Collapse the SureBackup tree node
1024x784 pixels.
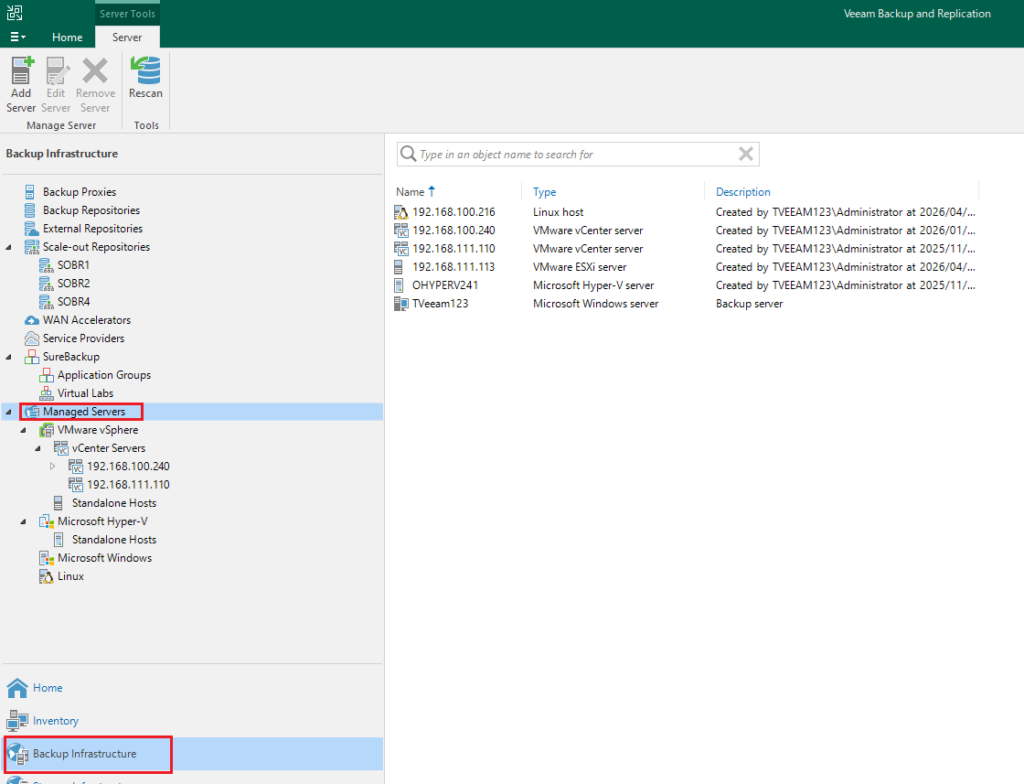(x=9, y=357)
